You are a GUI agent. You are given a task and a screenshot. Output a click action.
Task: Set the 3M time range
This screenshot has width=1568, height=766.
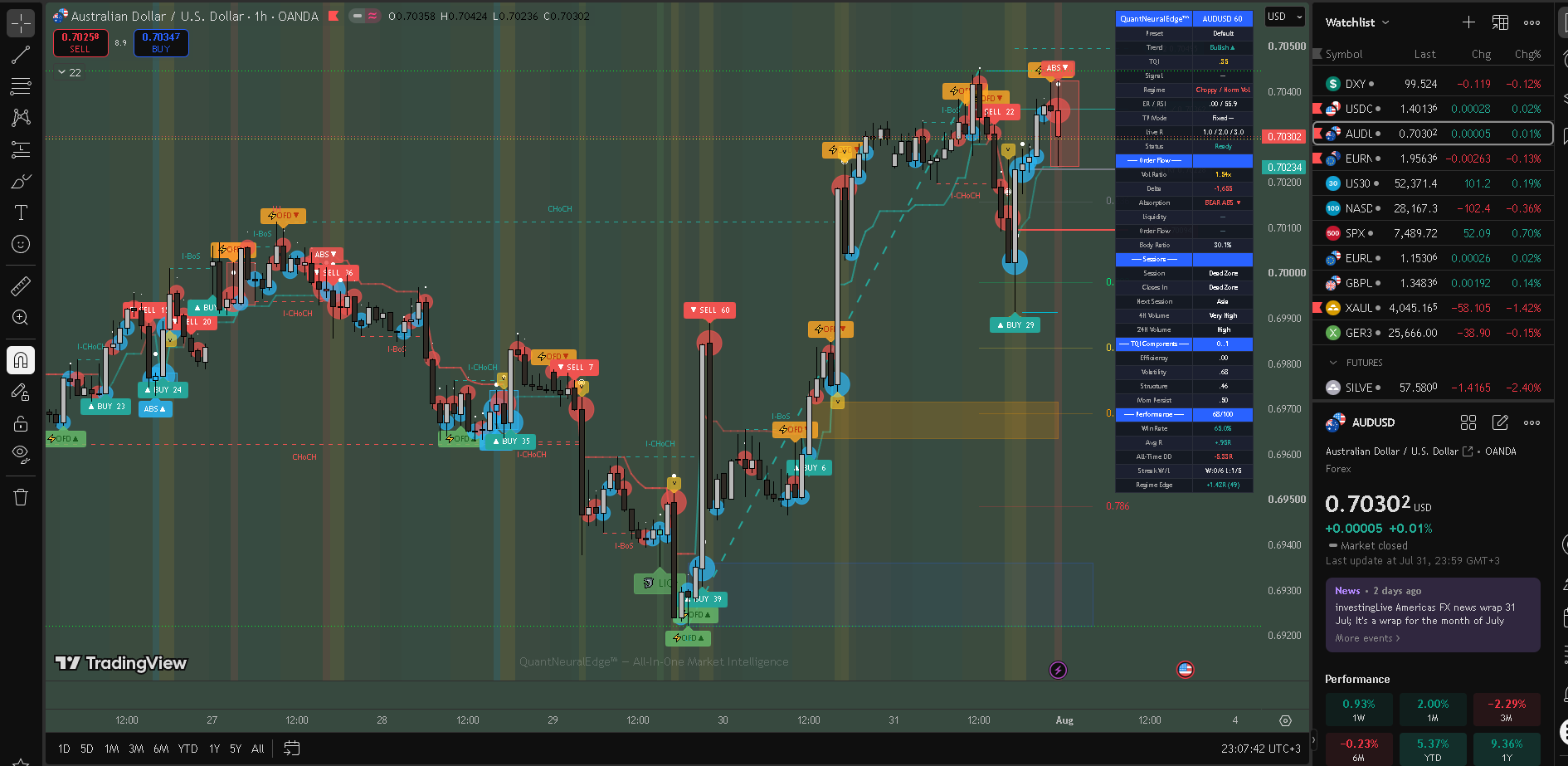coord(136,749)
